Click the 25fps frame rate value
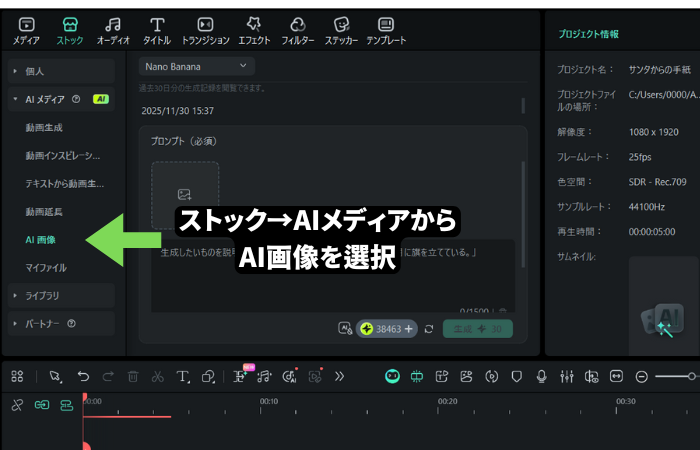This screenshot has width=700, height=450. click(640, 157)
